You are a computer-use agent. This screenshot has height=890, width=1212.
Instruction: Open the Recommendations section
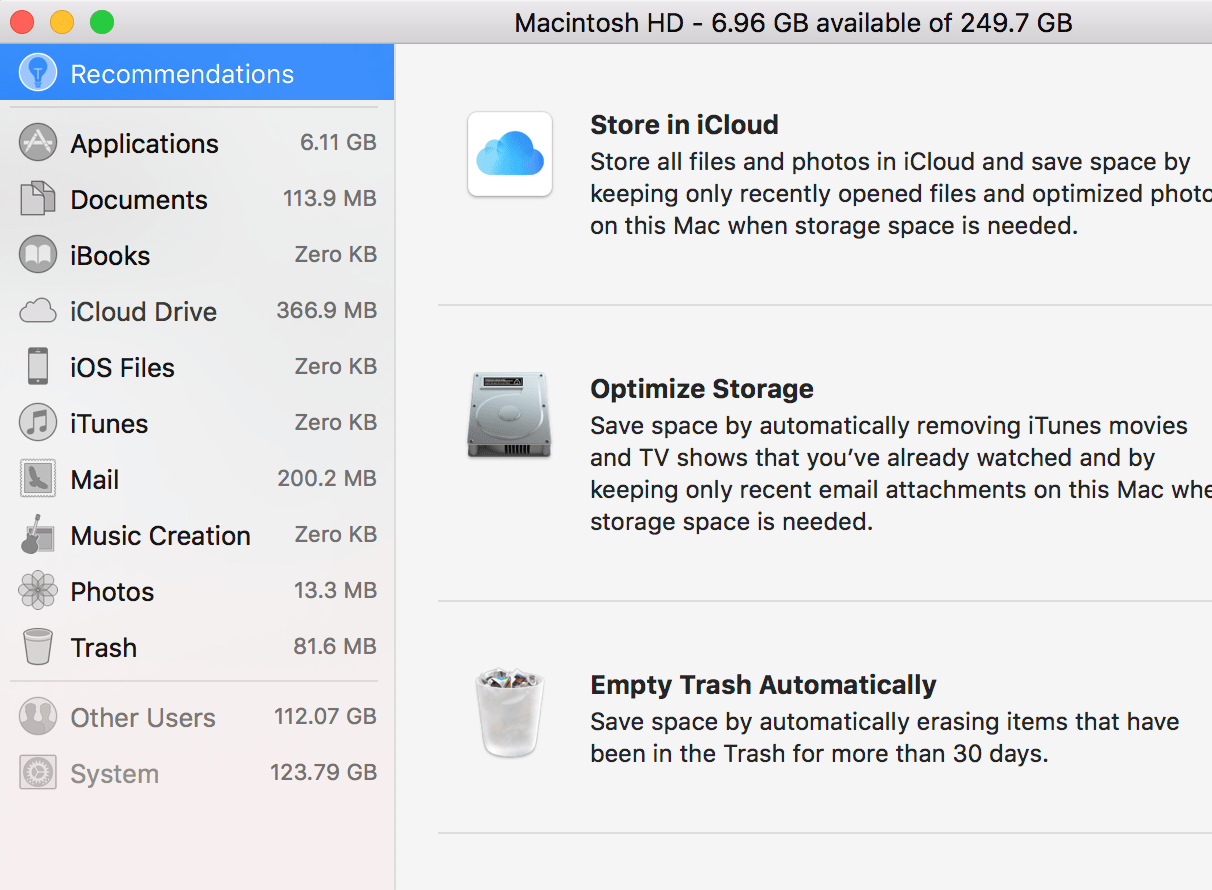[x=180, y=71]
